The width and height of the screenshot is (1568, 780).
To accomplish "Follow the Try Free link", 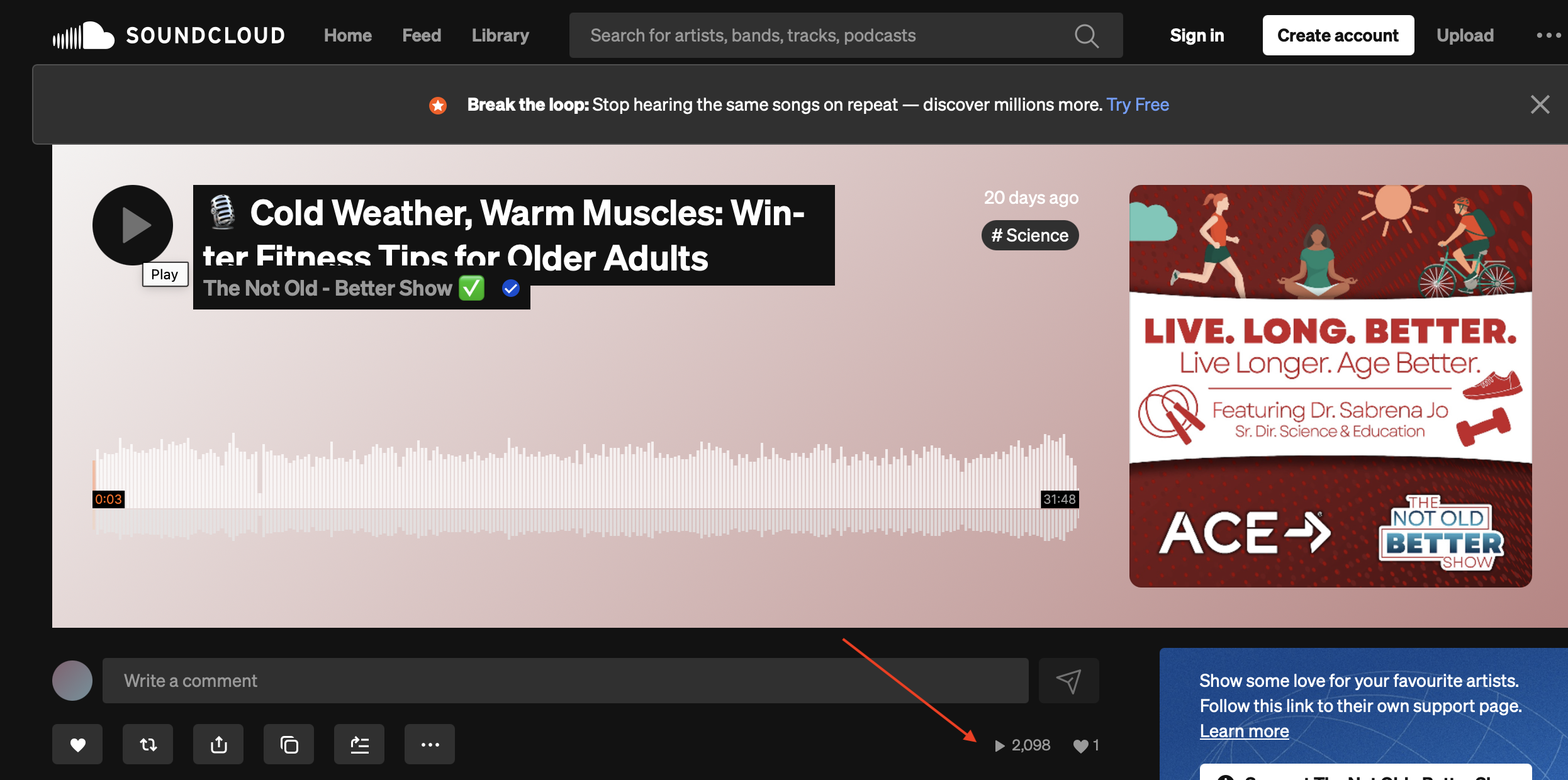I will point(1138,104).
